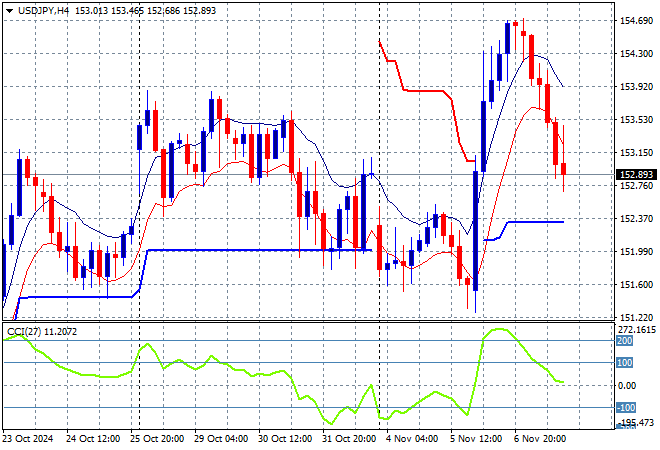Image resolution: width=660 pixels, height=450 pixels.
Task: Click the 29 Oct 04:00 time label
Action: pyautogui.click(x=221, y=439)
